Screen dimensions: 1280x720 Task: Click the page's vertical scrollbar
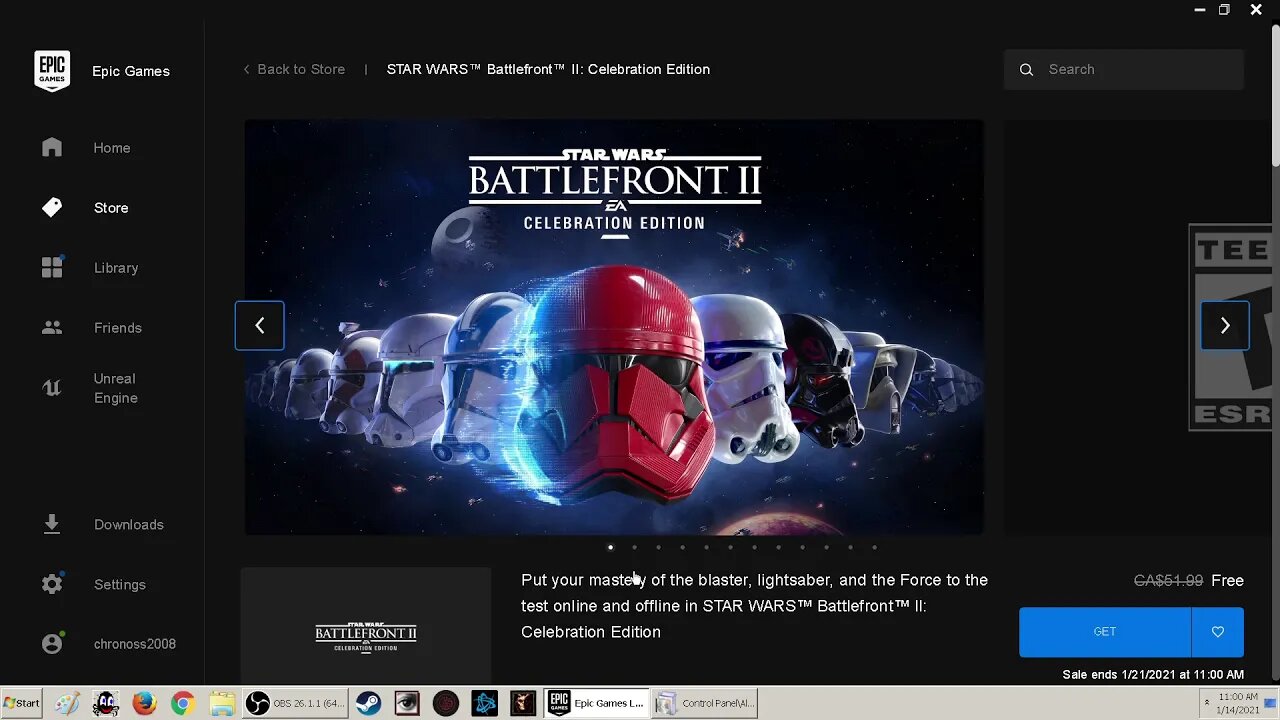pos(1275,95)
